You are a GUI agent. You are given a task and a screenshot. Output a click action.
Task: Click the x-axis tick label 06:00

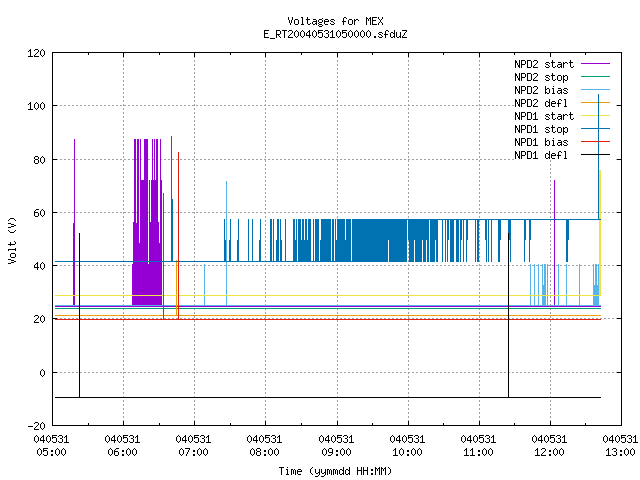(122, 452)
